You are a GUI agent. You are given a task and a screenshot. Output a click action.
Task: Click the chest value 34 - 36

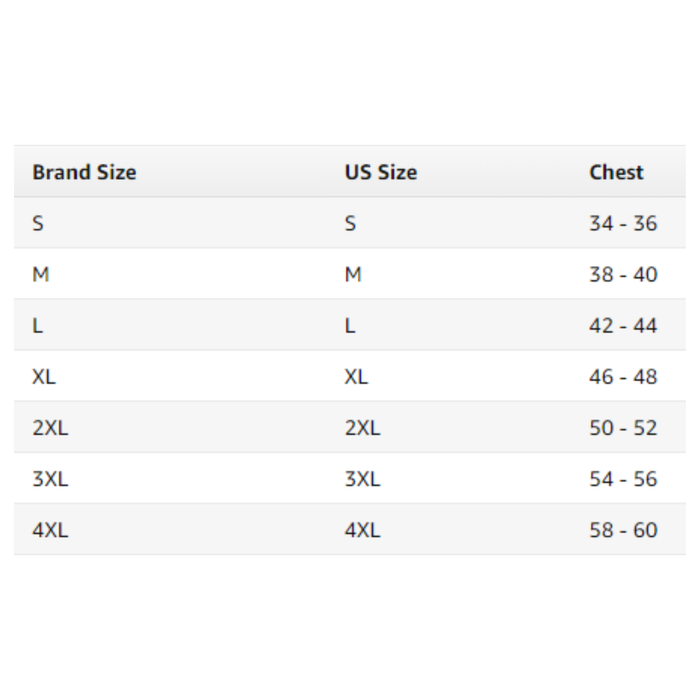click(x=623, y=223)
